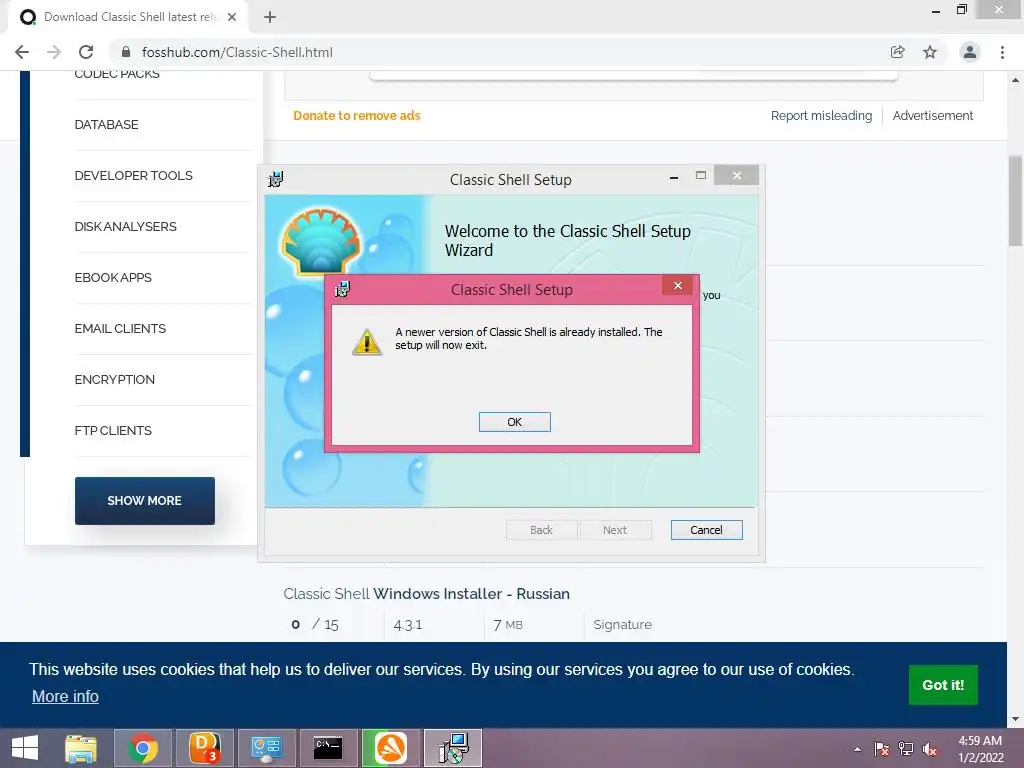The width and height of the screenshot is (1024, 768).
Task: Open the Control Panel taskbar icon
Action: point(266,748)
